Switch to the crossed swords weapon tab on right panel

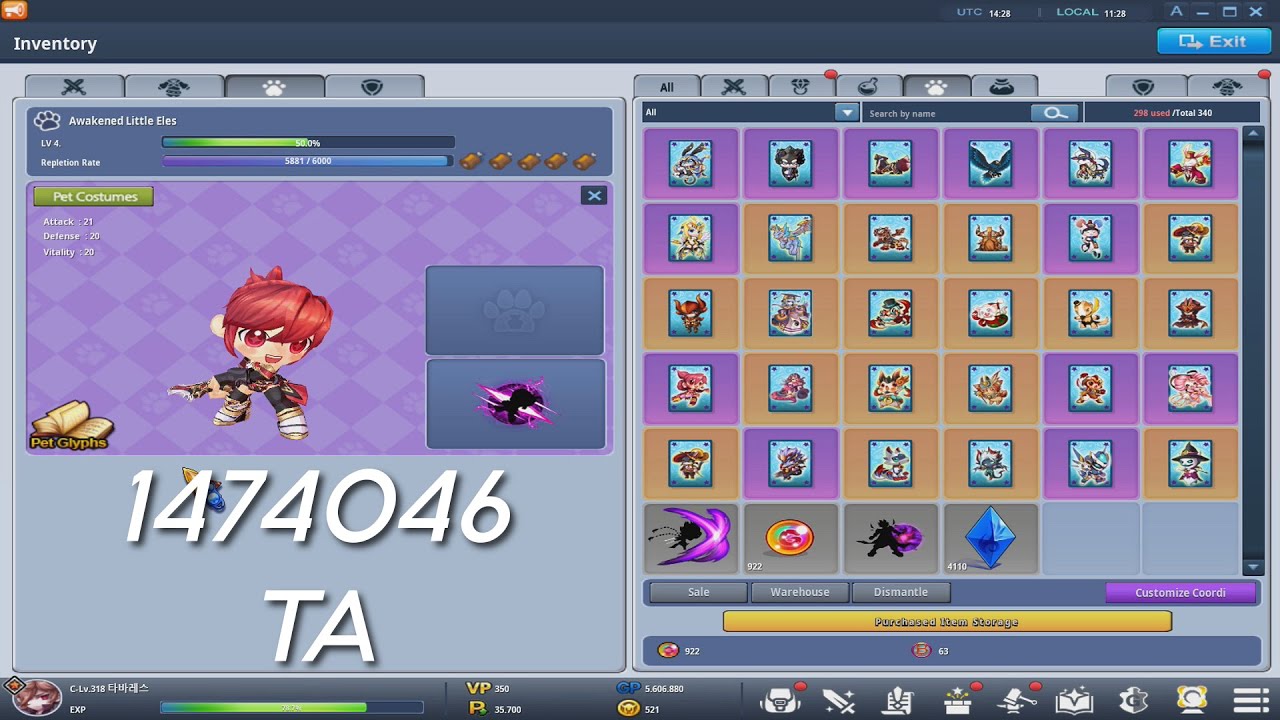tap(734, 87)
